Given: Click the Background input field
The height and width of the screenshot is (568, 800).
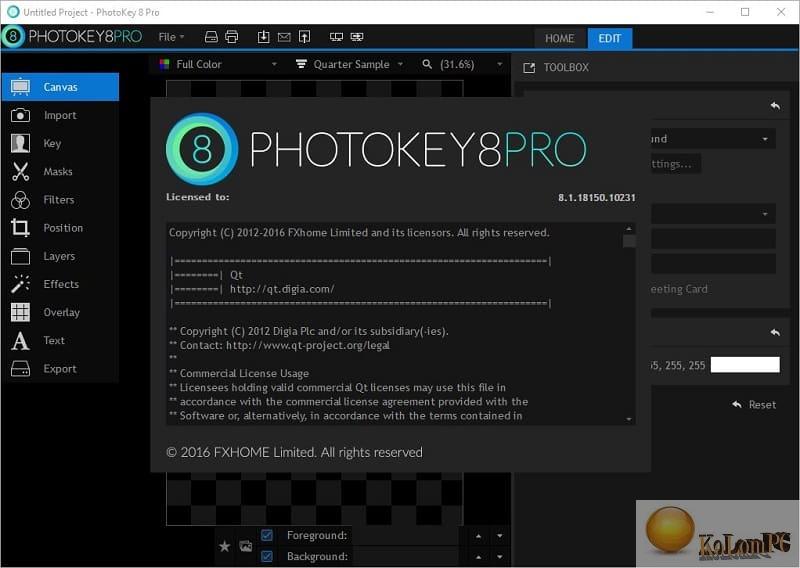Looking at the screenshot, I should pyautogui.click(x=407, y=556).
